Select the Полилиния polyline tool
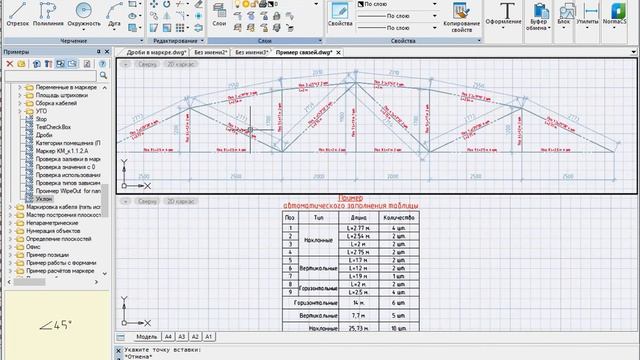Image resolution: width=640 pixels, height=360 pixels. [x=48, y=14]
